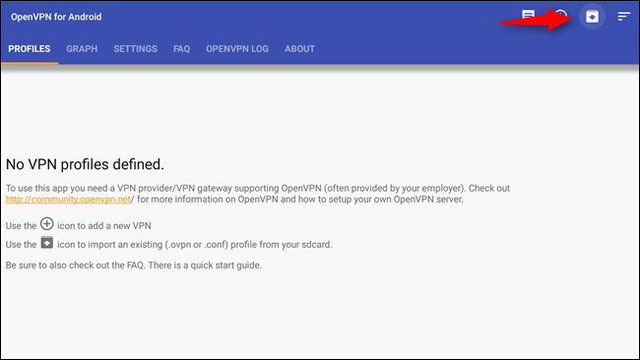Select the FAQ tab
The width and height of the screenshot is (640, 360).
182,49
